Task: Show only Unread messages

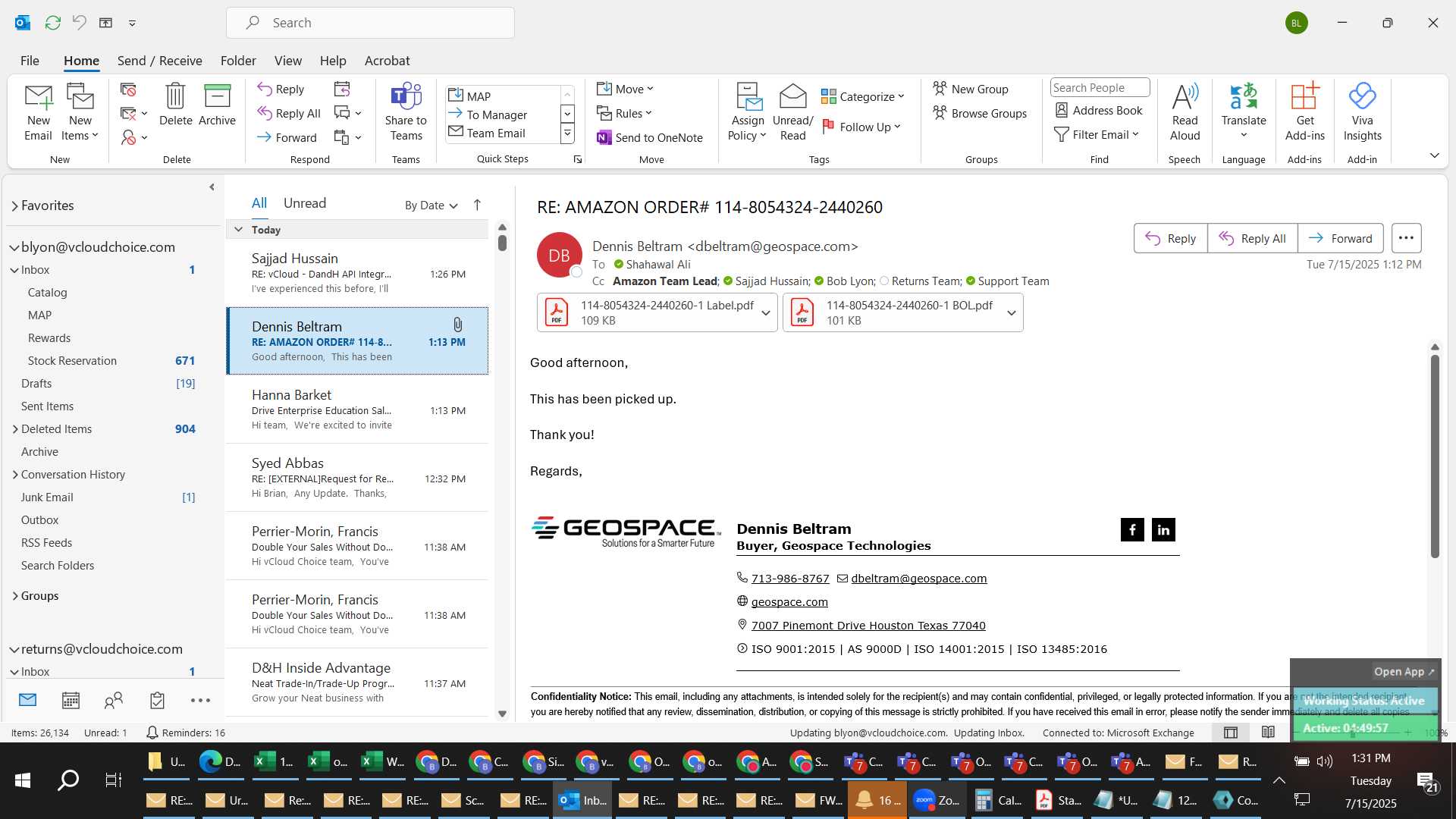Action: (x=305, y=203)
